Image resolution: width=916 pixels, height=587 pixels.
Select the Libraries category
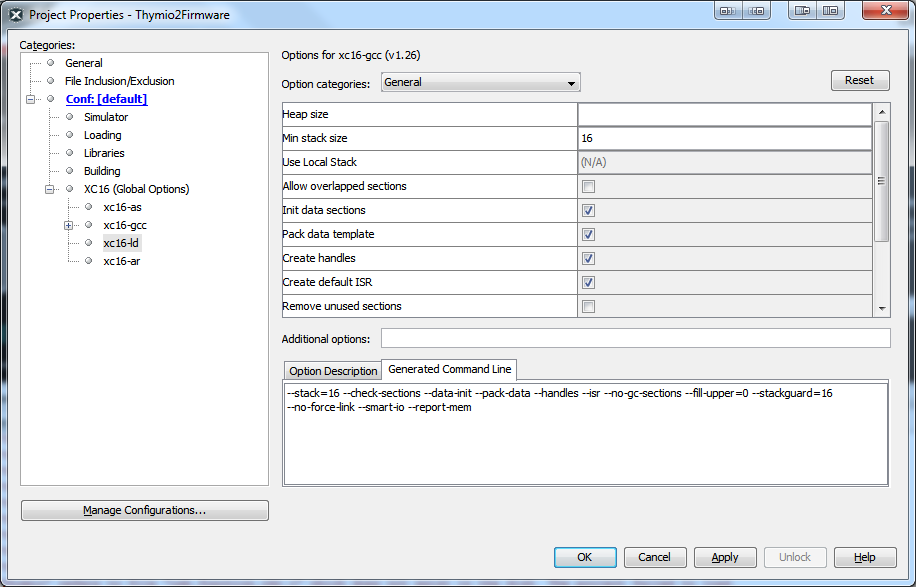(x=104, y=153)
